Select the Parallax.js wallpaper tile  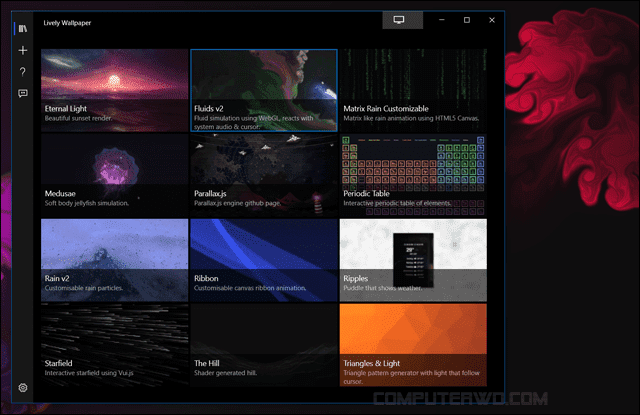pyautogui.click(x=264, y=175)
